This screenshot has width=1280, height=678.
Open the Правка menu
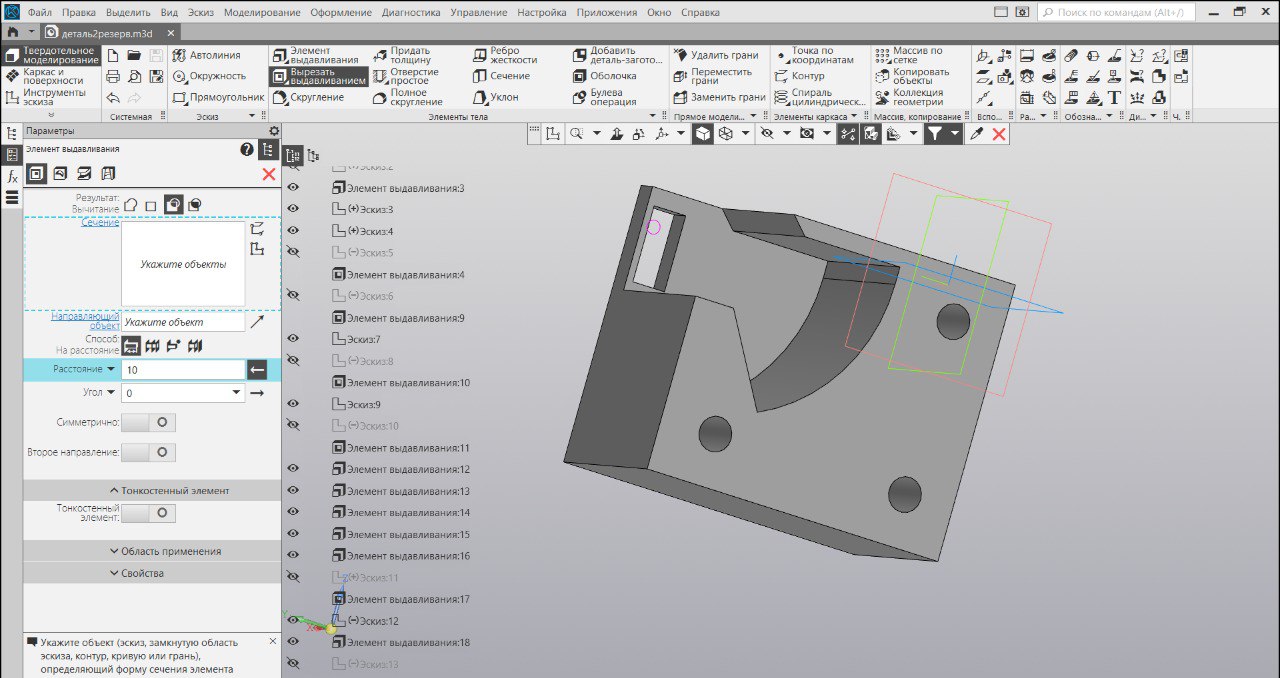(79, 13)
